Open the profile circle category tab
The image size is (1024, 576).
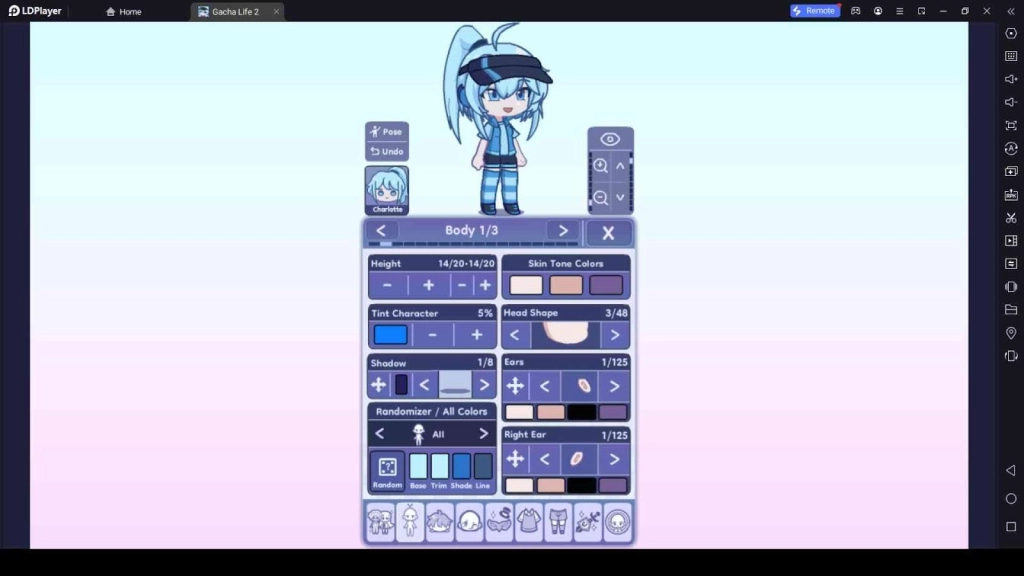(618, 522)
